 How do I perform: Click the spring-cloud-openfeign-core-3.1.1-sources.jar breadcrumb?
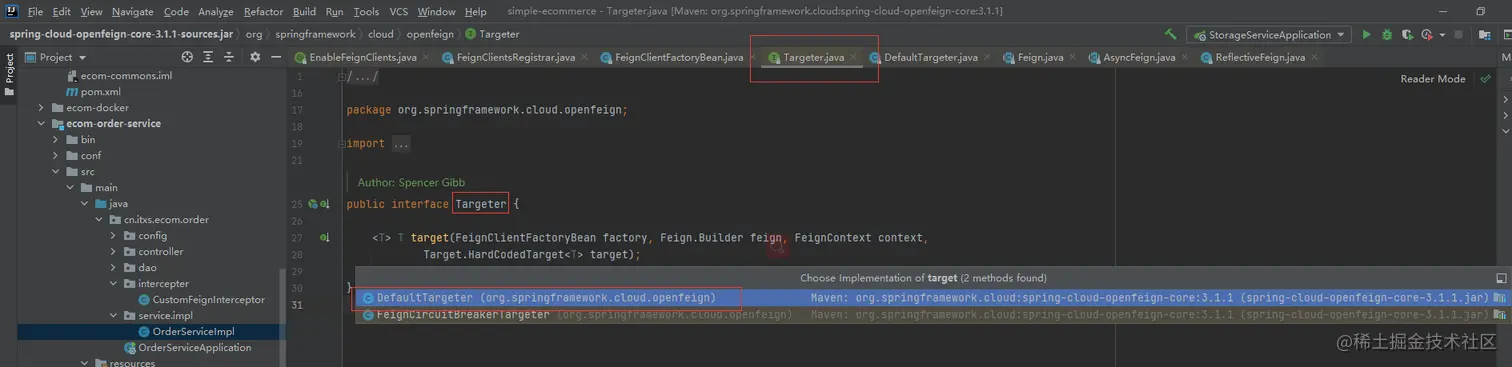(x=121, y=34)
